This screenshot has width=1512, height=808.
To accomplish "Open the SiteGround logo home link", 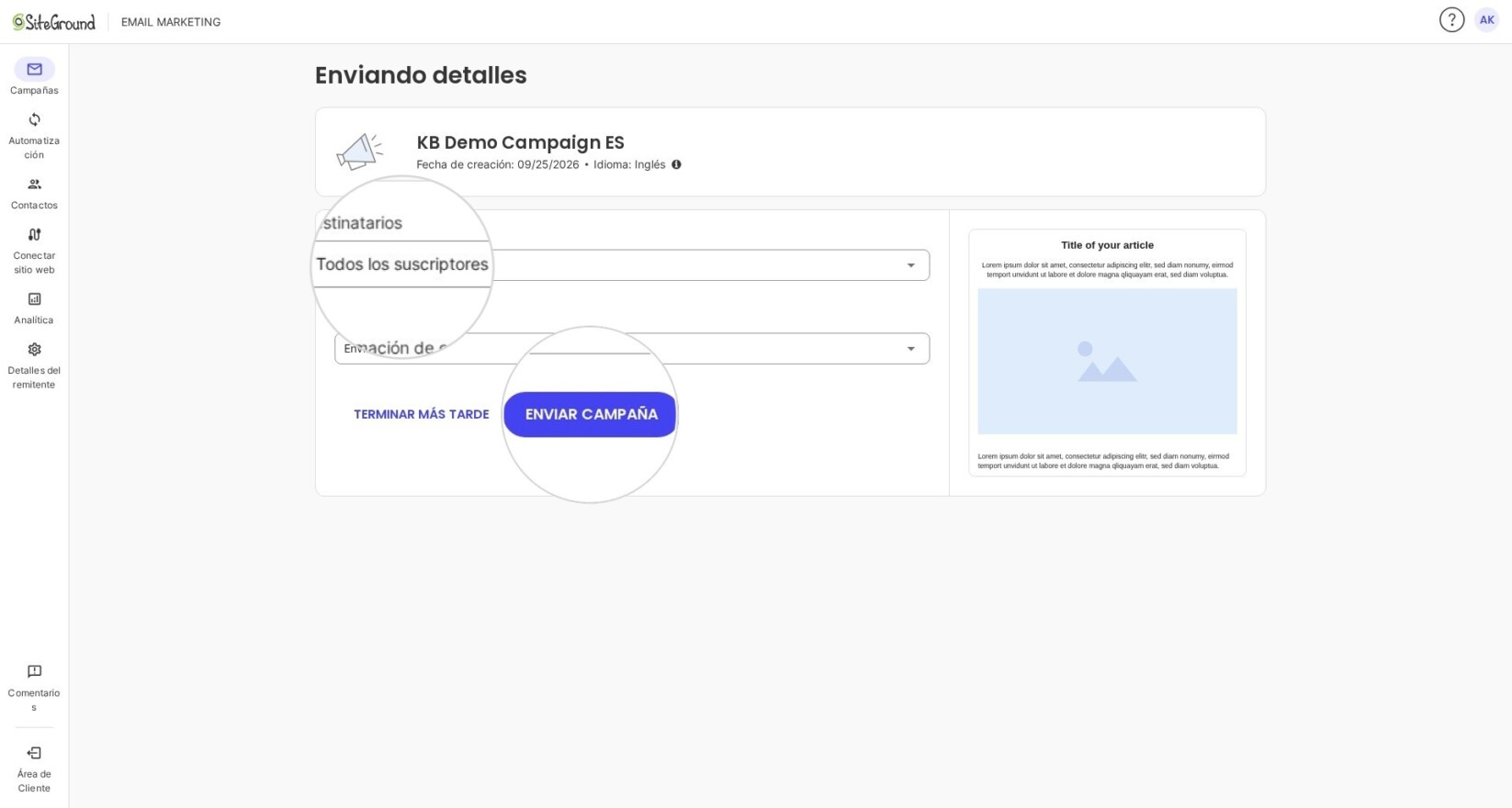I will click(x=53, y=22).
